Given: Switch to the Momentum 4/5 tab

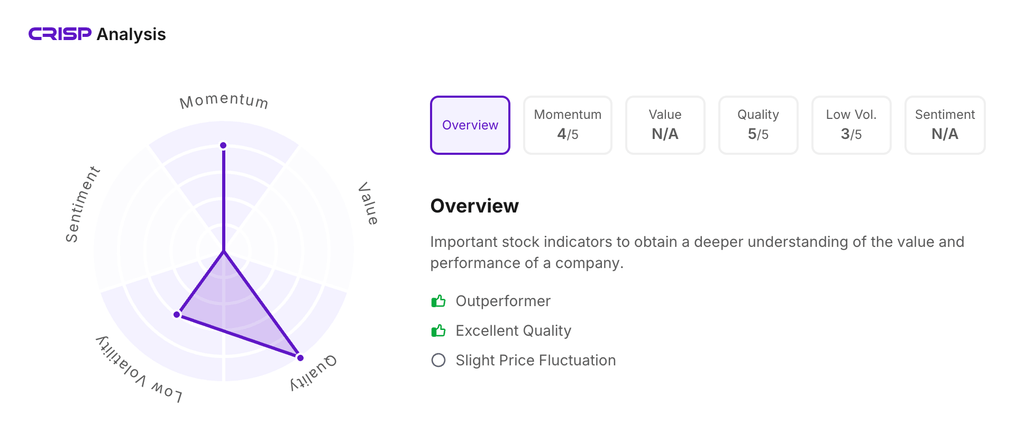Looking at the screenshot, I should (567, 125).
